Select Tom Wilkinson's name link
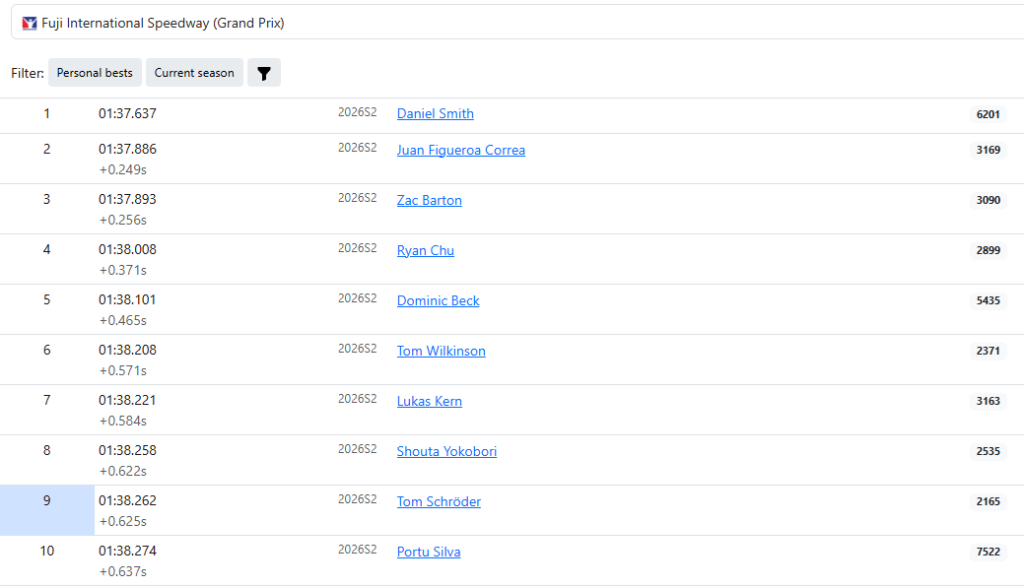The height and width of the screenshot is (587, 1024). (x=441, y=351)
